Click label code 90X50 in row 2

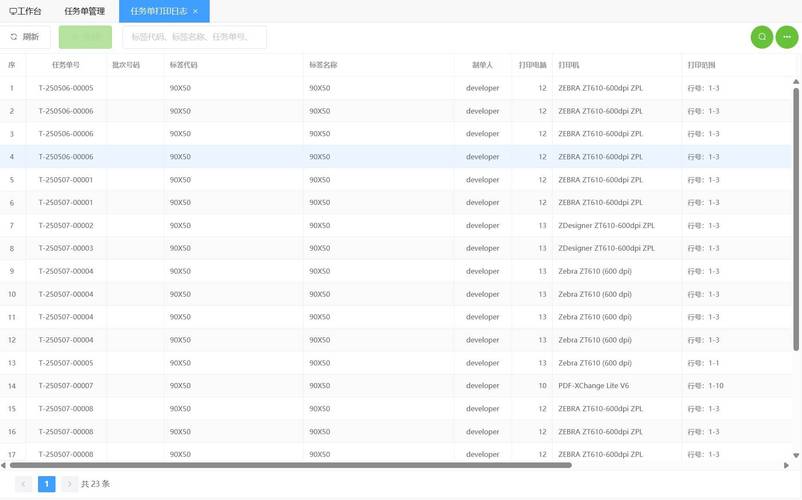(180, 111)
